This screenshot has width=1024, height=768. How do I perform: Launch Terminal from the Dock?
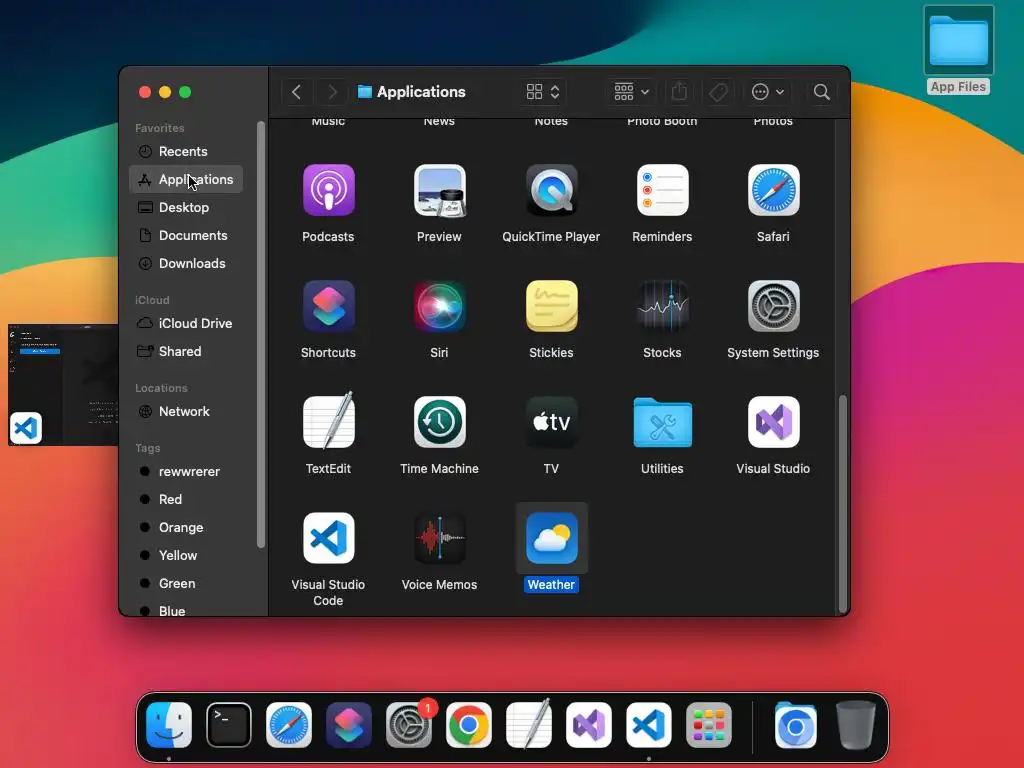click(229, 725)
